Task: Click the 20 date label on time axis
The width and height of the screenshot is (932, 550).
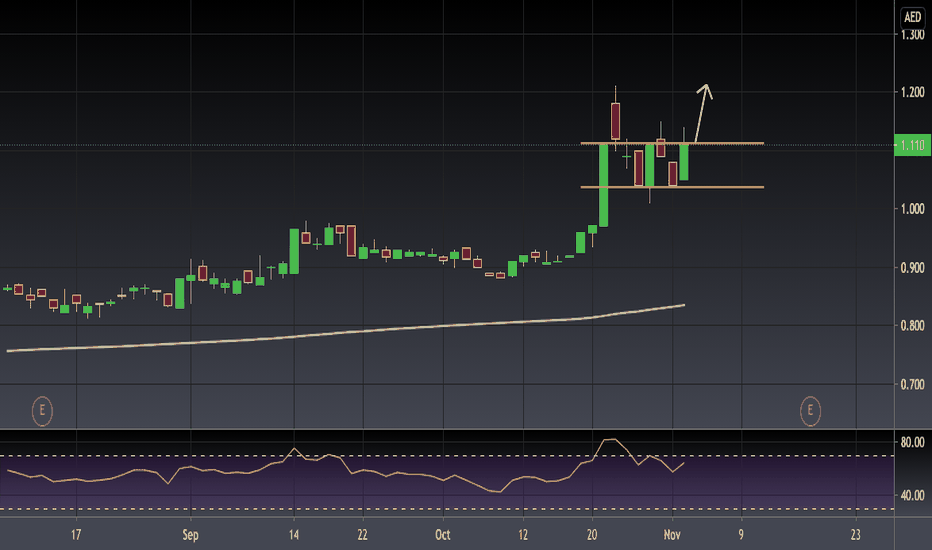Action: pyautogui.click(x=592, y=535)
